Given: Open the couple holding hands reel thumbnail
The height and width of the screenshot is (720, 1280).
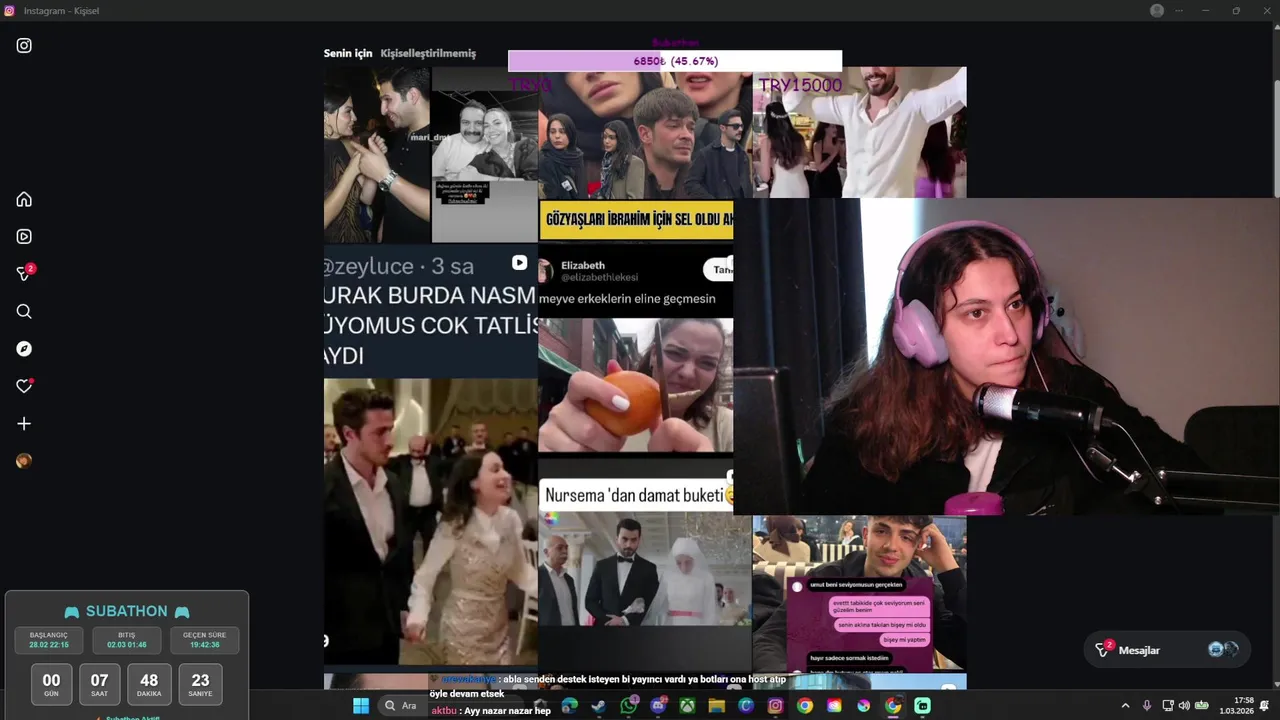Looking at the screenshot, I should coord(377,155).
